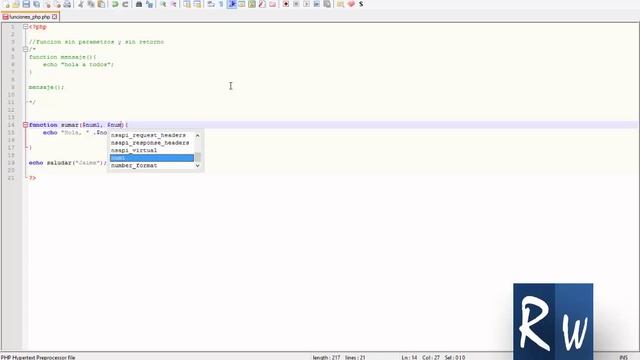This screenshot has height=360, width=640.
Task: Collapse the comment block fold on line 4
Action: pyautogui.click(x=25, y=49)
